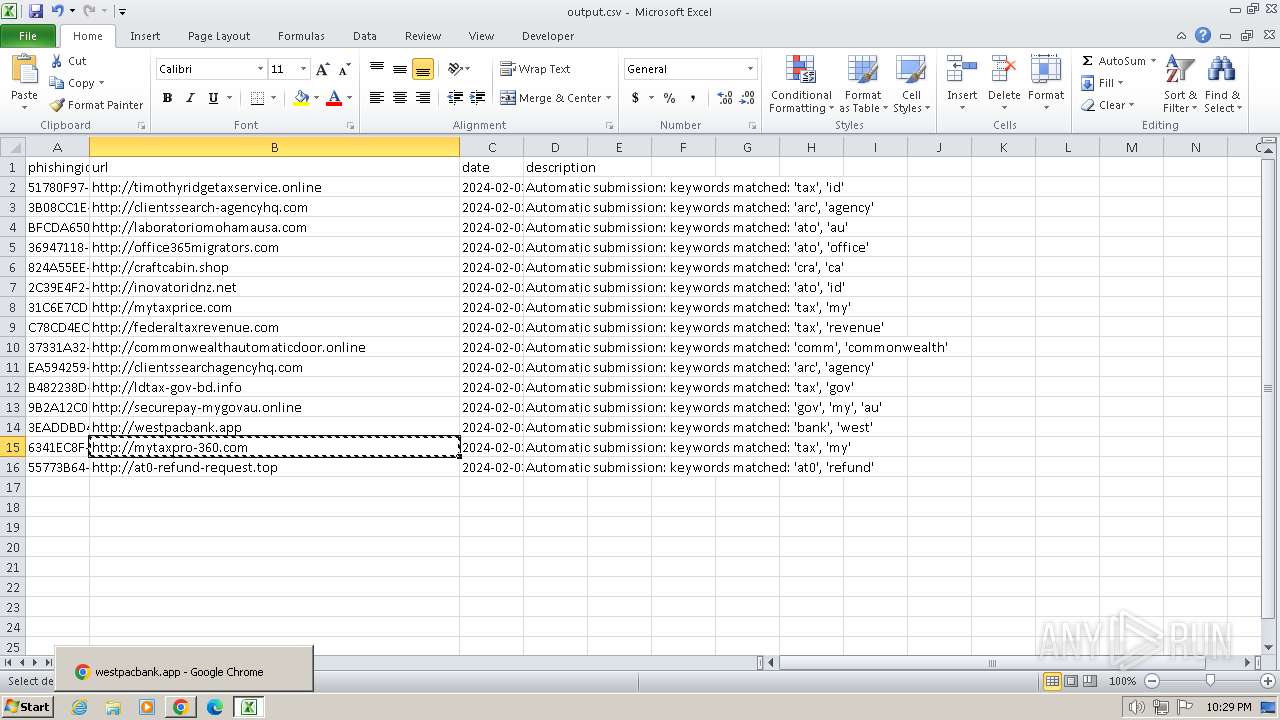
Task: Decrease cell indent
Action: click(455, 97)
